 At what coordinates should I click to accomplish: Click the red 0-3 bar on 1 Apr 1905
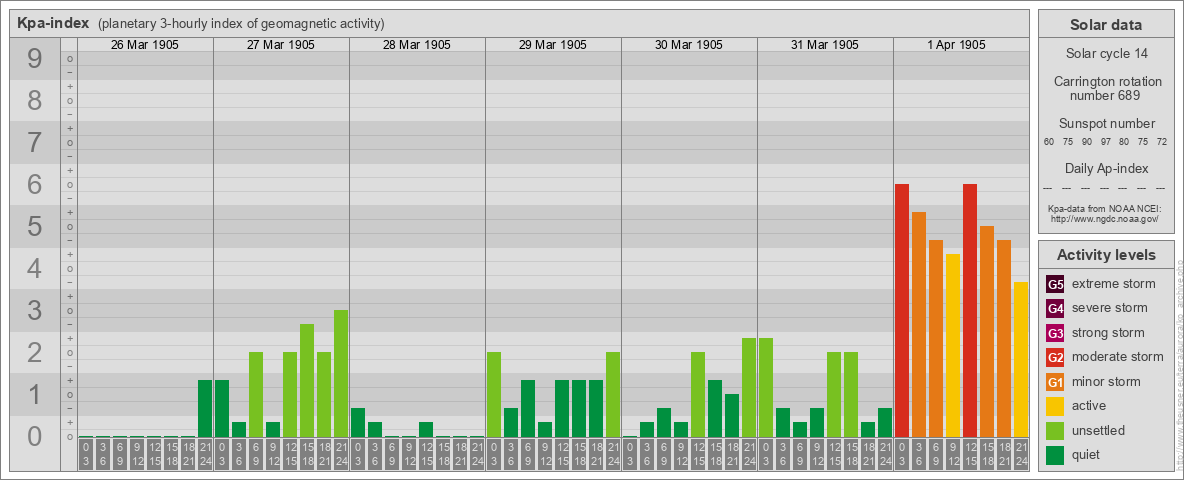(x=902, y=311)
